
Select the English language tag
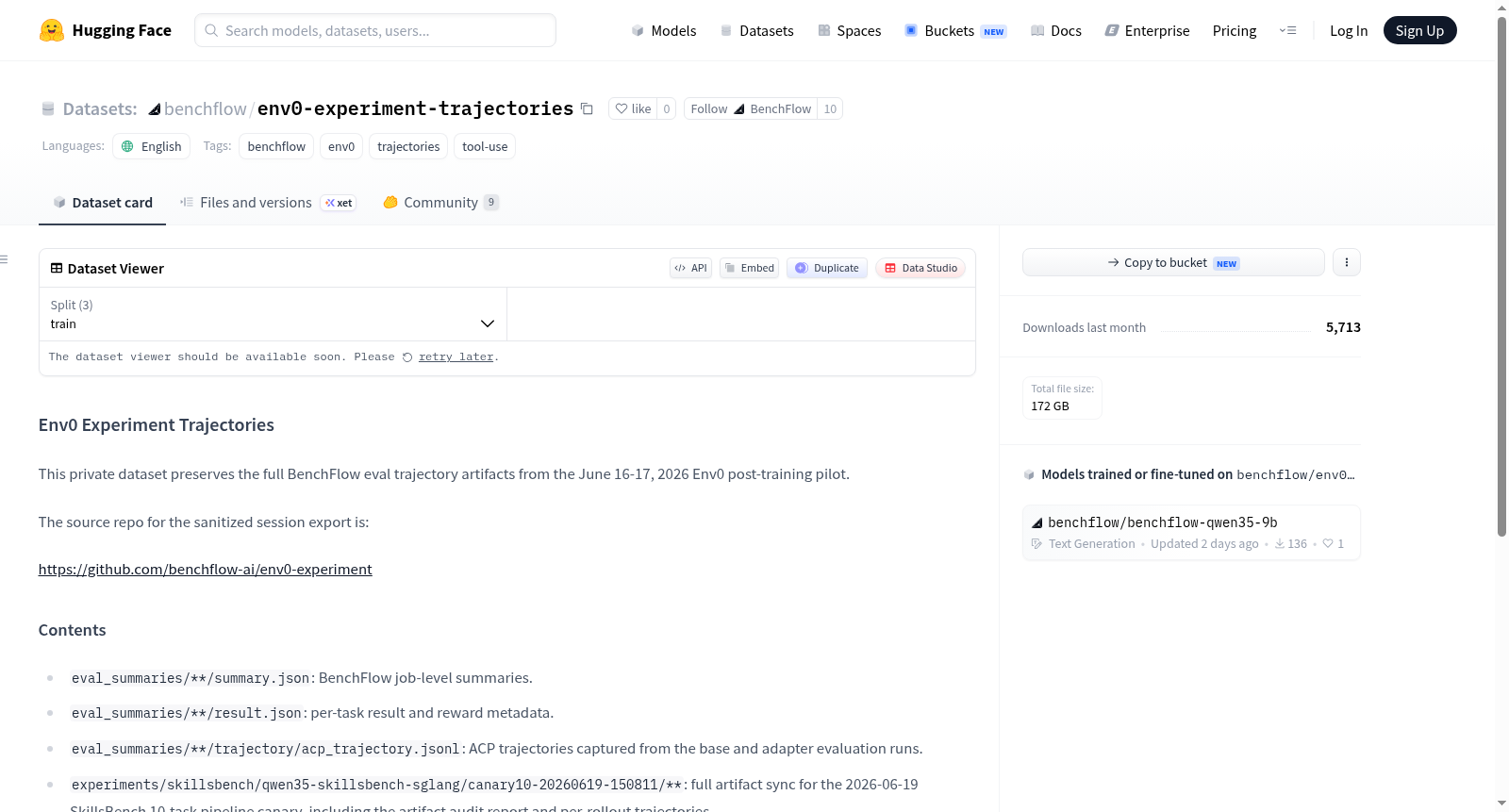point(152,146)
